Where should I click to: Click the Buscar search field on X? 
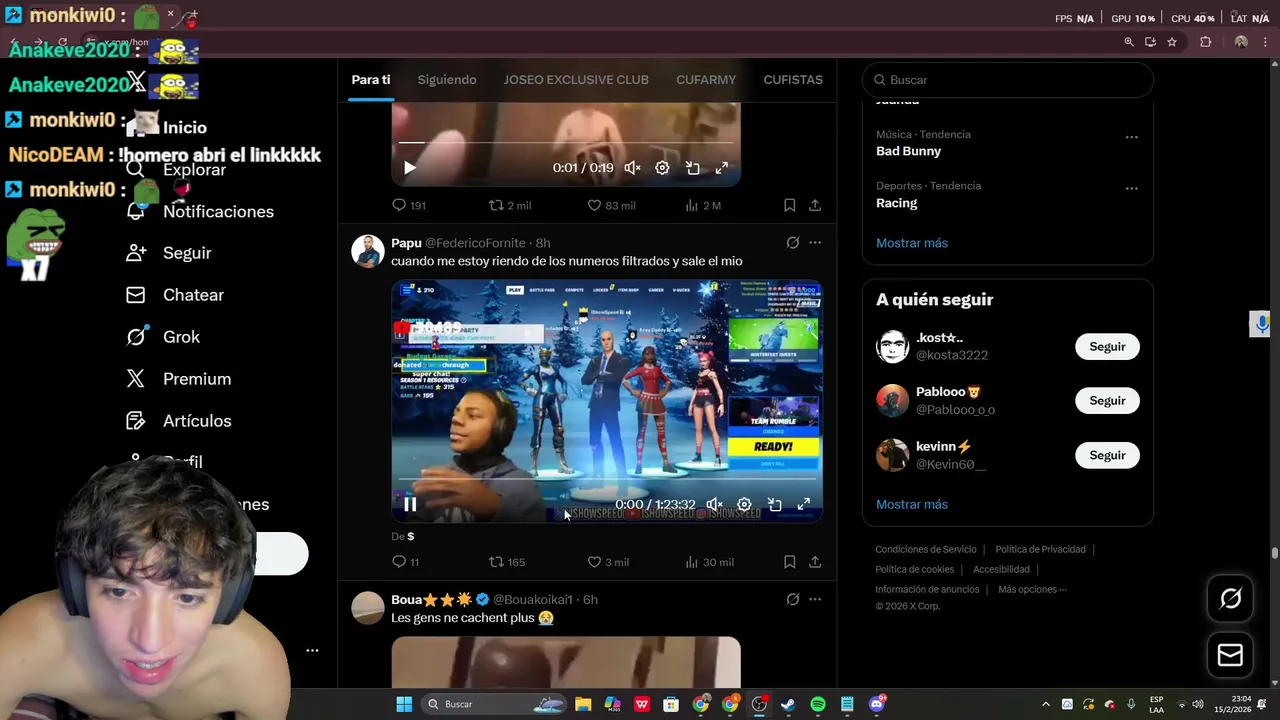pos(1008,80)
